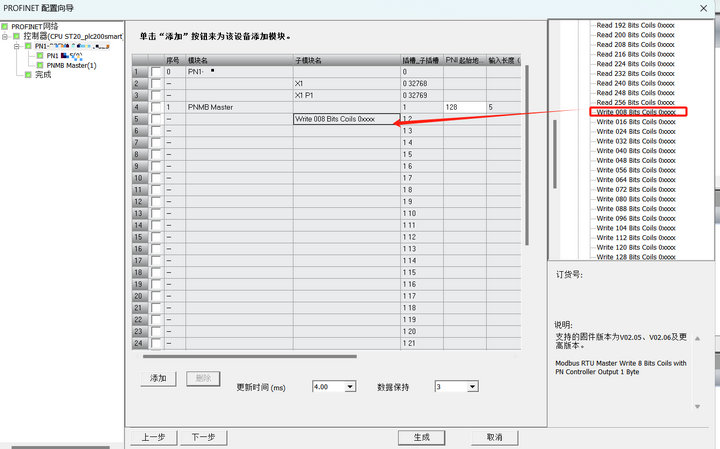Tick the checkbox in table row 15
This screenshot has height=449, width=720.
(156, 237)
